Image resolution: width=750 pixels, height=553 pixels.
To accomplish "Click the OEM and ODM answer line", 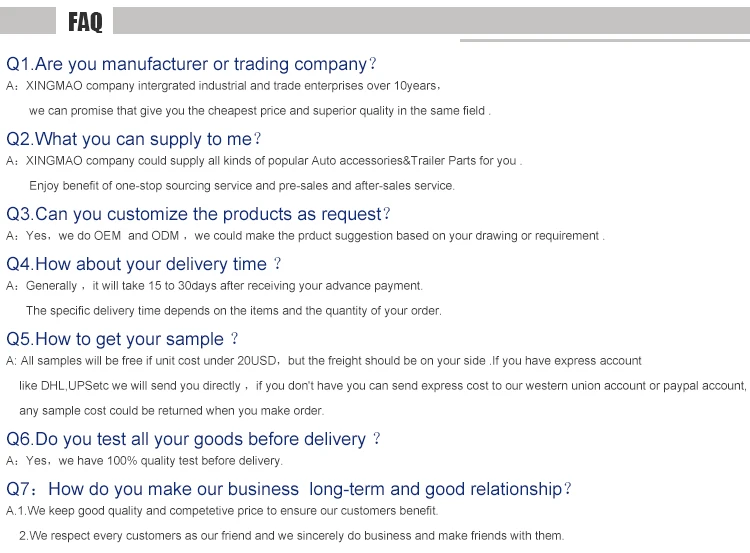I will (304, 236).
